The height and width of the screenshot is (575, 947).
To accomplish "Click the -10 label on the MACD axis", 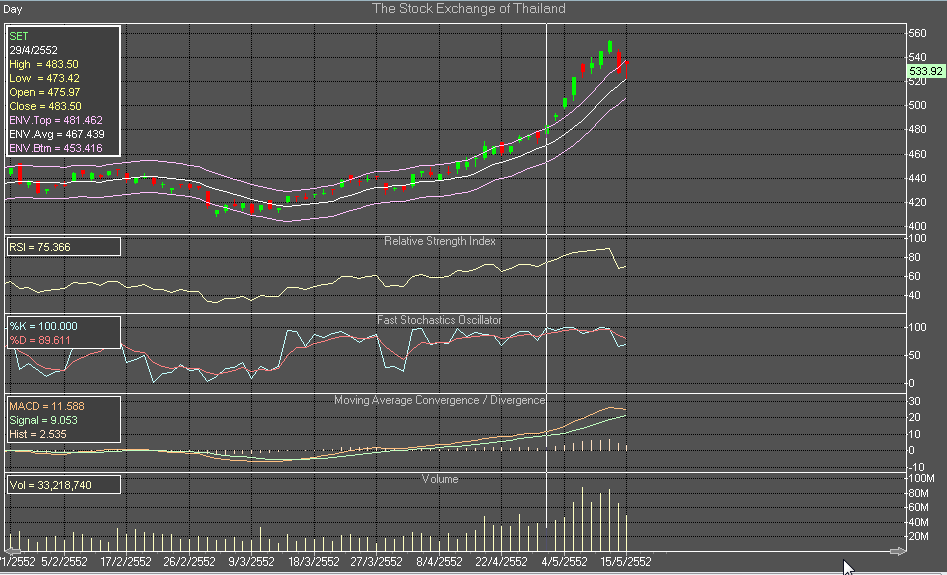I will coord(916,467).
